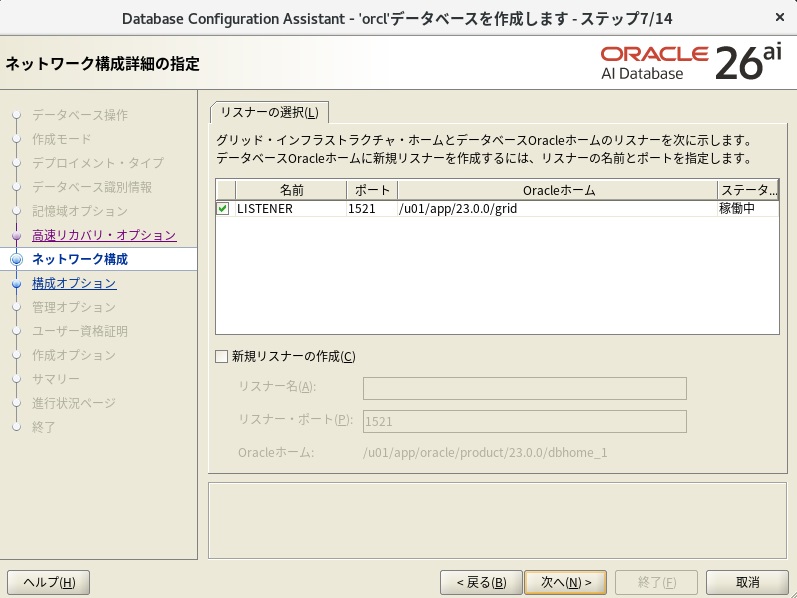Click the 構成オプション step bullet icon

[x=17, y=283]
